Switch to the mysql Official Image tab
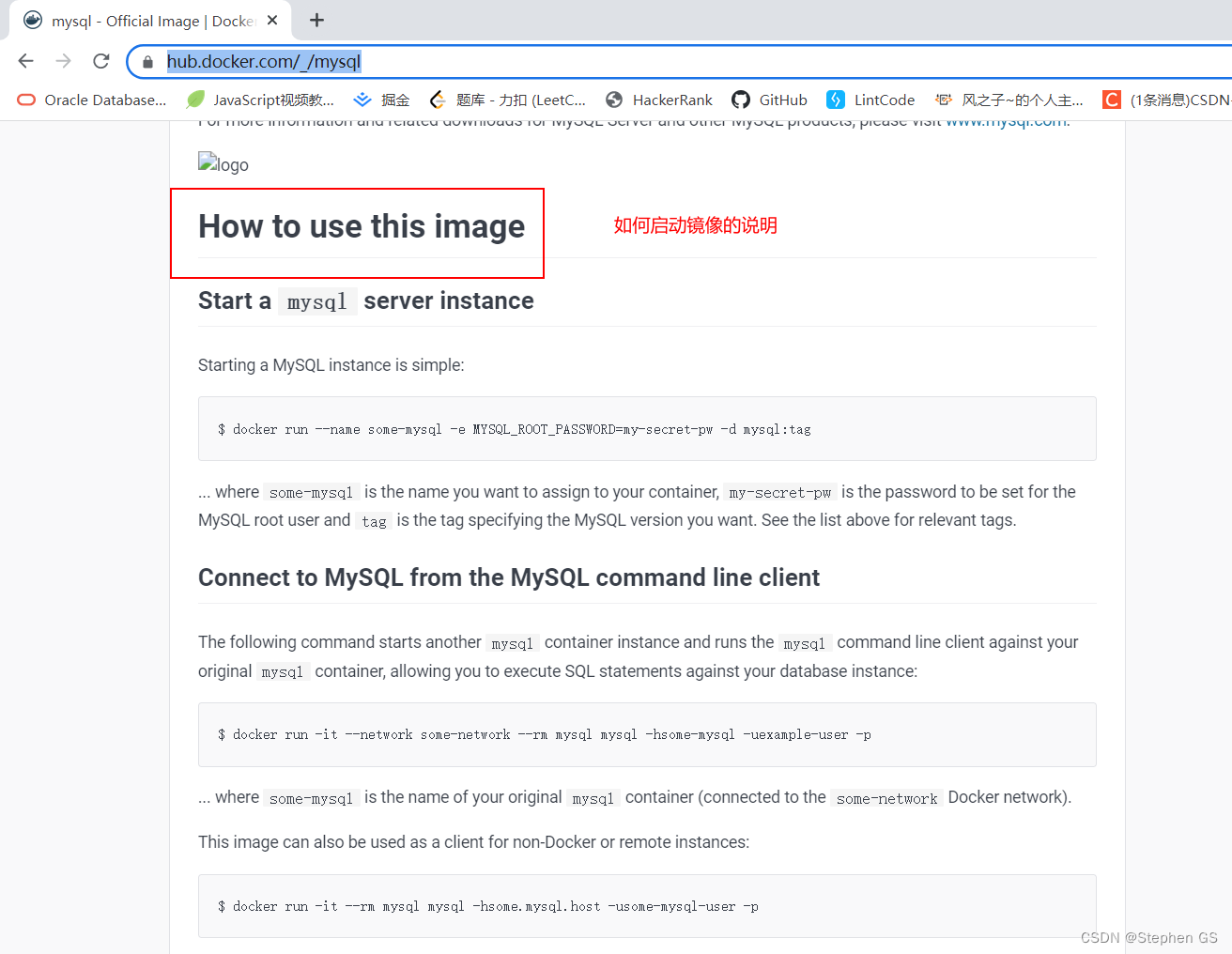The width and height of the screenshot is (1232, 954). [150, 21]
